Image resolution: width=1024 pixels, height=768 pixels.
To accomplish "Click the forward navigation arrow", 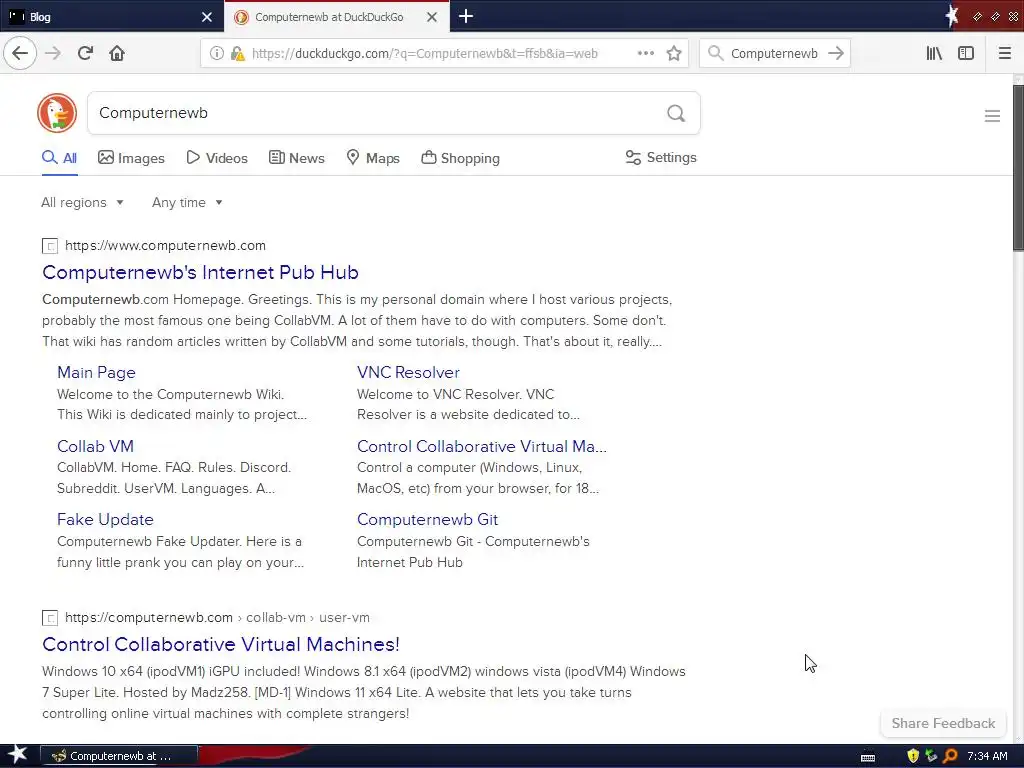I will 53,53.
